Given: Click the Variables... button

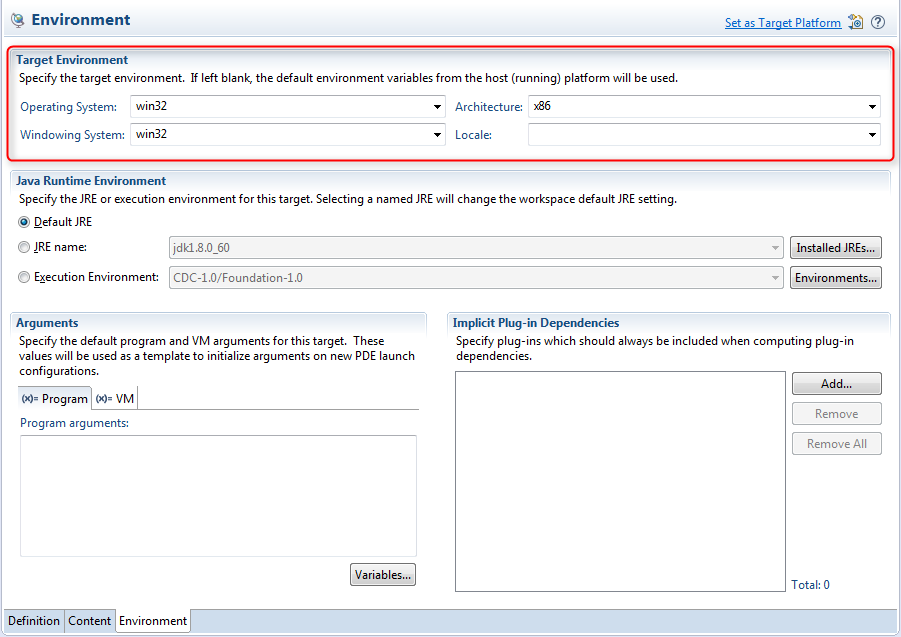Looking at the screenshot, I should 383,574.
